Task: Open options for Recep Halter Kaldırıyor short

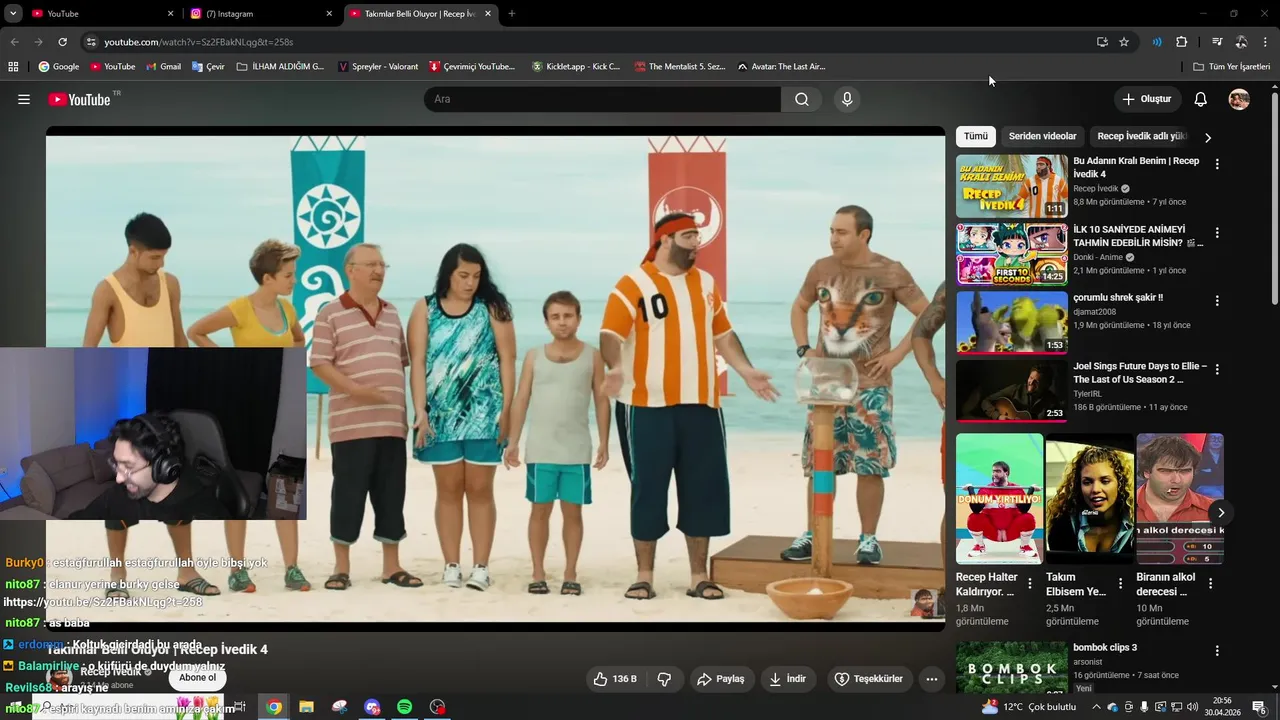Action: [x=1030, y=583]
